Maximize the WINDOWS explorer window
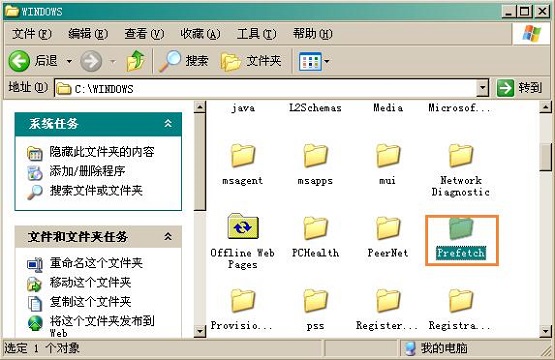The height and width of the screenshot is (360, 555). pos(525,12)
